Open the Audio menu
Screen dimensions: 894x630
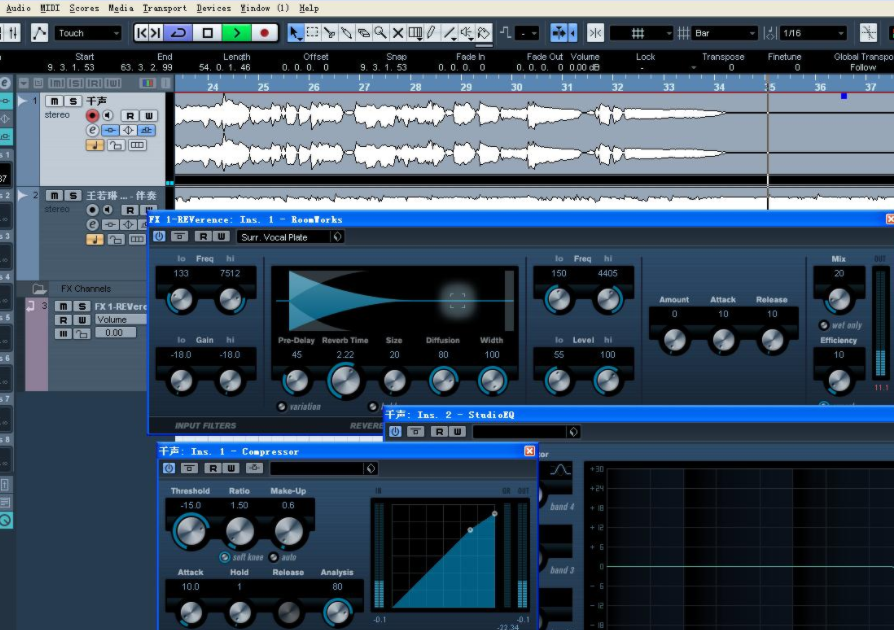[x=18, y=8]
